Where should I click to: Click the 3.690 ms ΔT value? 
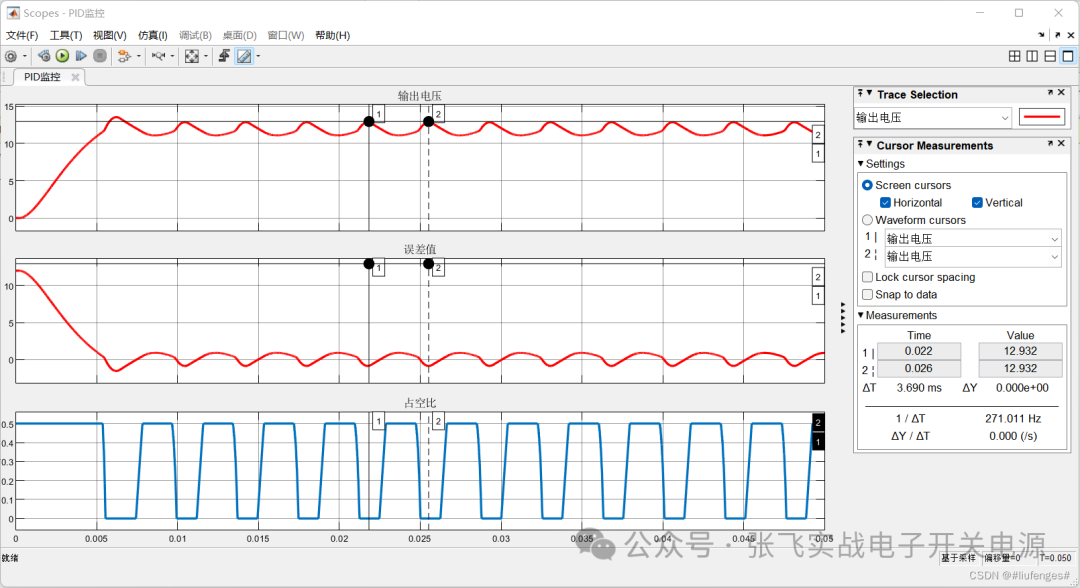(919, 388)
